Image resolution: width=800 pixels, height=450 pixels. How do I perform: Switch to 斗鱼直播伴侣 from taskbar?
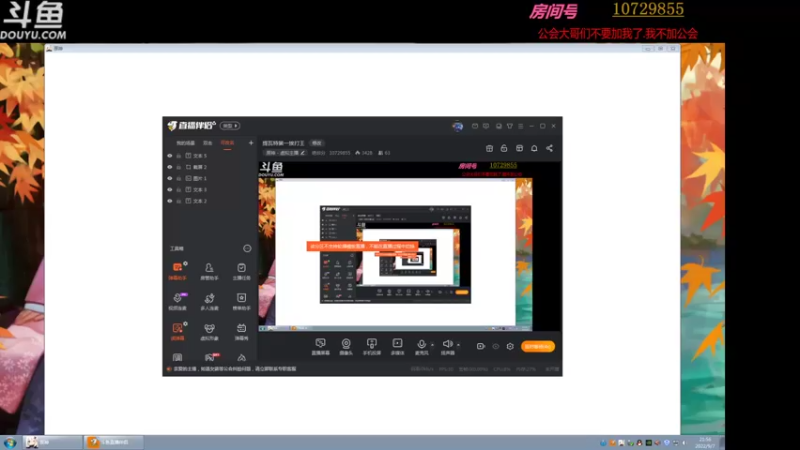pos(114,442)
